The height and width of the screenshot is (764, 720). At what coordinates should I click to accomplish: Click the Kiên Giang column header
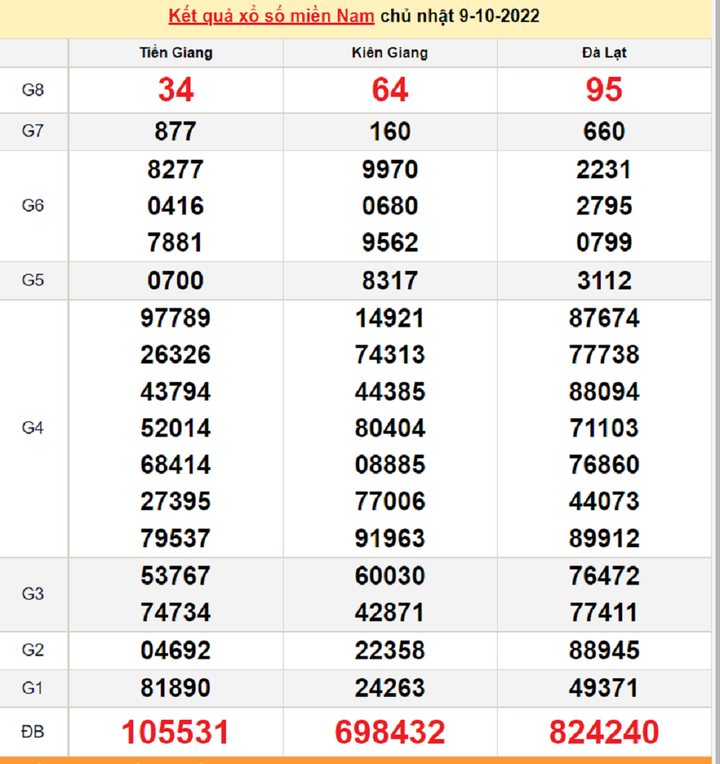pos(390,53)
